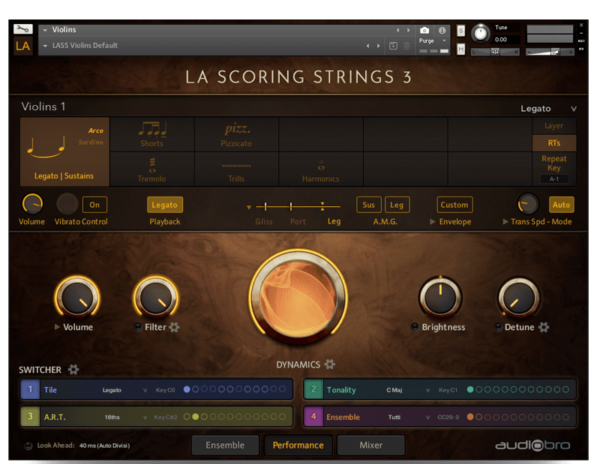The image size is (606, 464).
Task: Toggle the A.M.G. Leg button
Action: click(x=397, y=205)
